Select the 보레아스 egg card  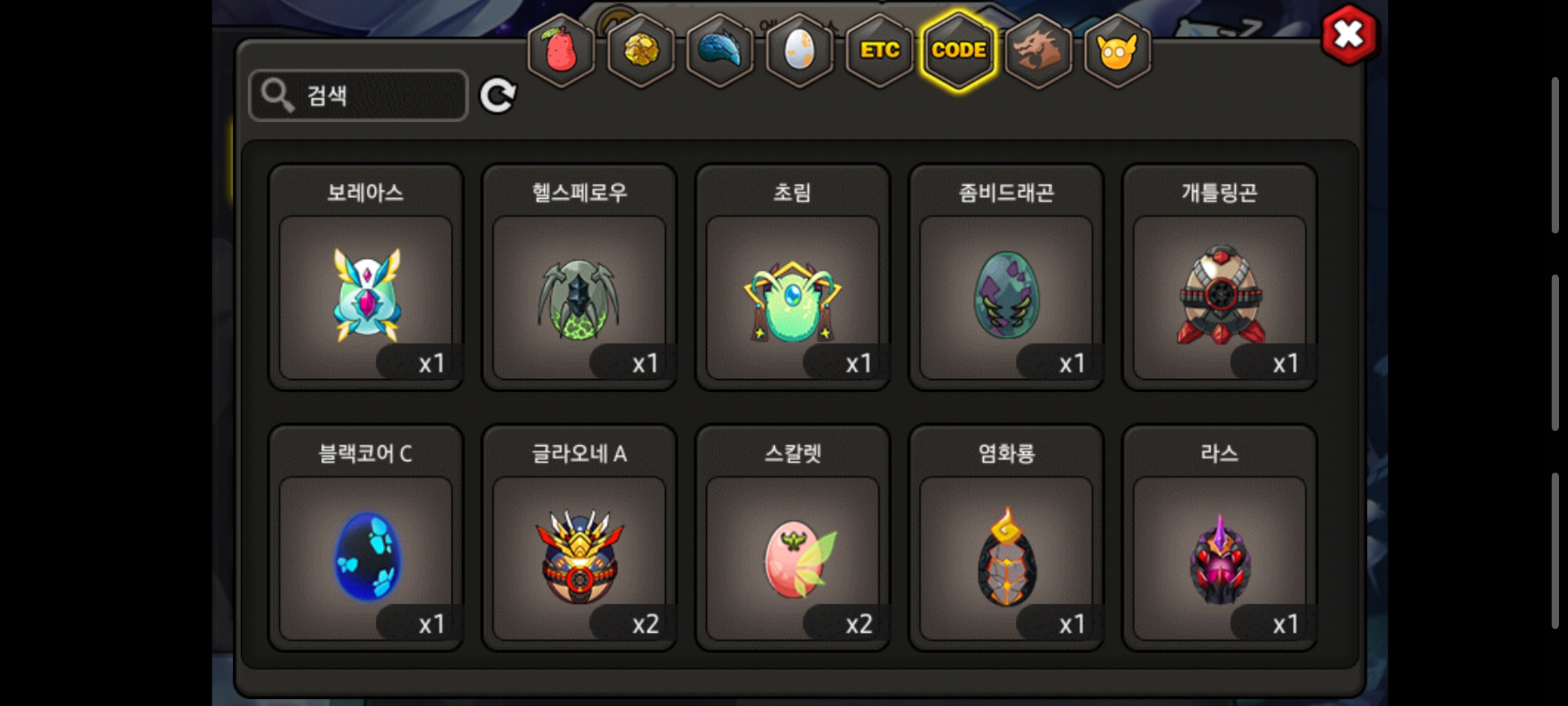tap(366, 277)
